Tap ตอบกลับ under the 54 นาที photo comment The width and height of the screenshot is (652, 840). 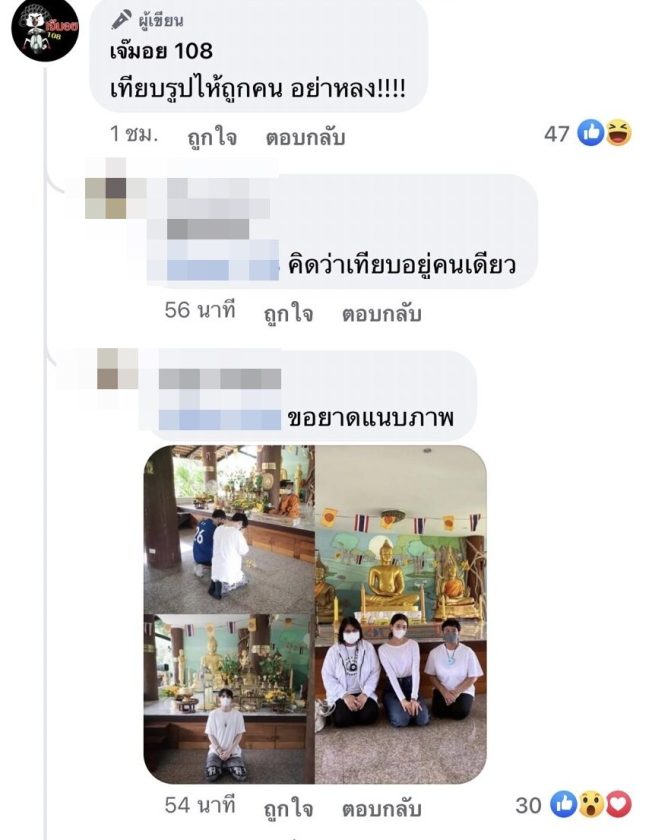point(381,808)
